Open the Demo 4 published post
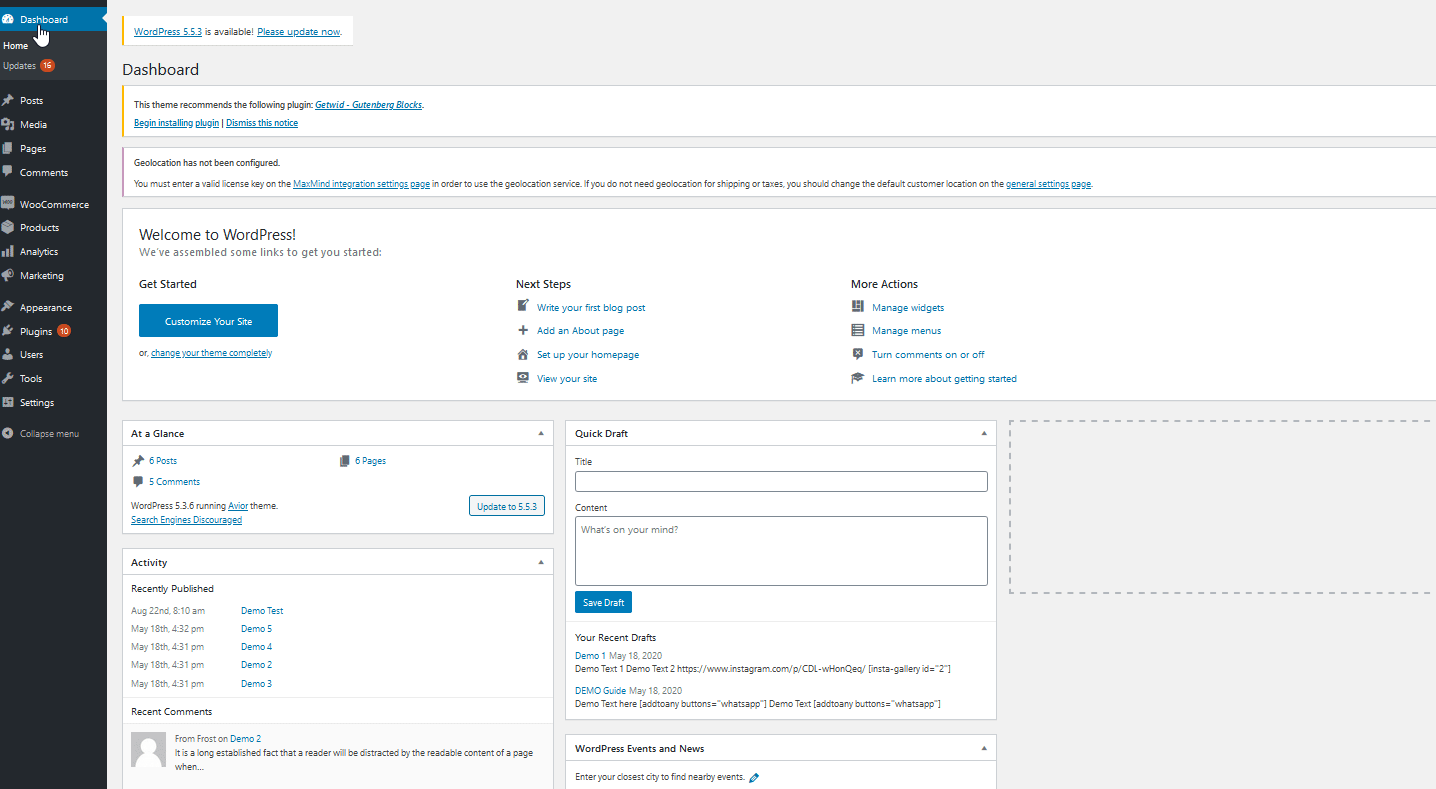 (256, 647)
